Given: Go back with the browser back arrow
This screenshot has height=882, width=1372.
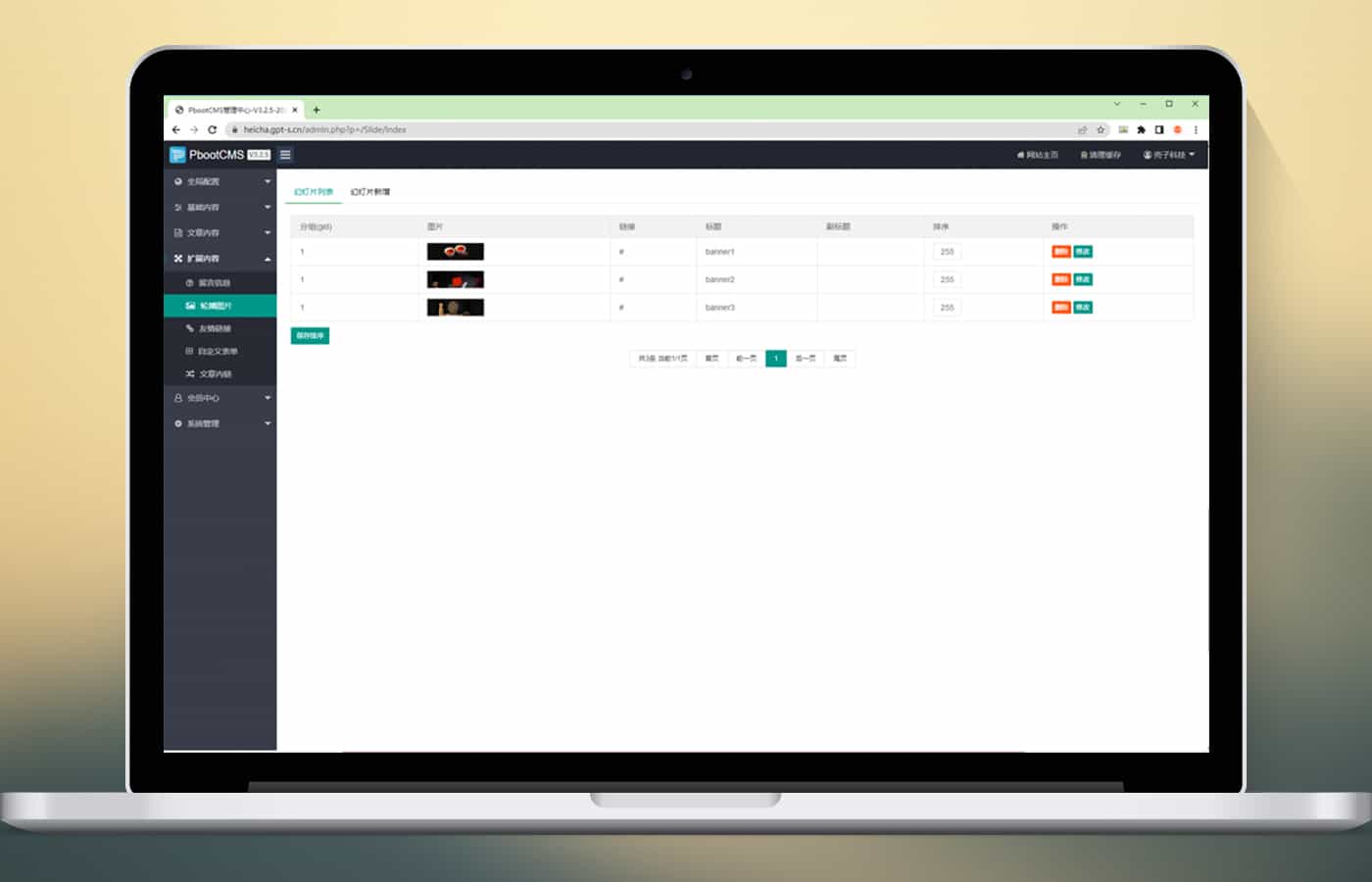Looking at the screenshot, I should click(176, 129).
